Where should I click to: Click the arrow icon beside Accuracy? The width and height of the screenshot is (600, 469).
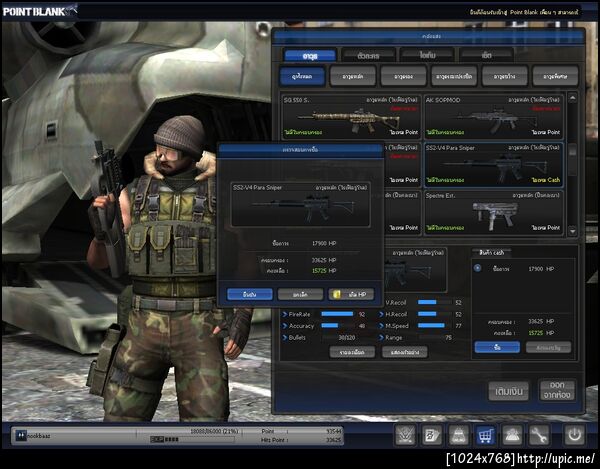tap(284, 326)
